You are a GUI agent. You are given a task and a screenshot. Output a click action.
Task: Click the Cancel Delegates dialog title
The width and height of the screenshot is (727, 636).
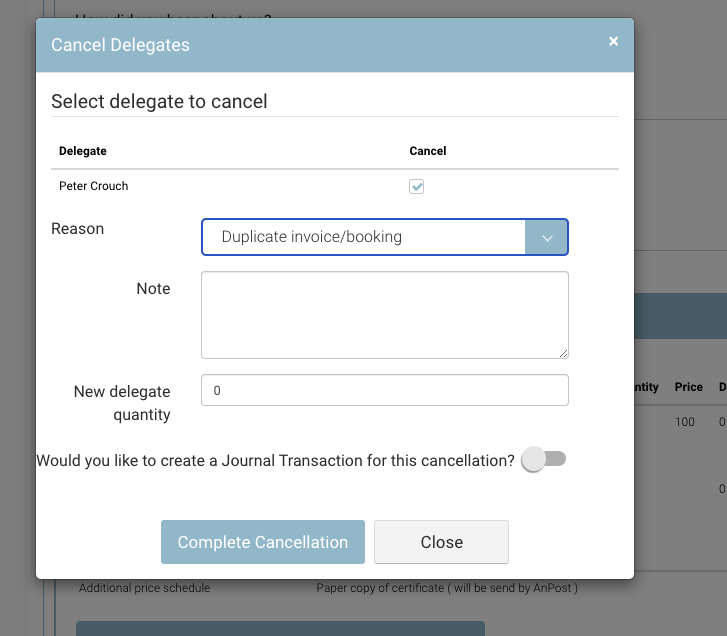[x=120, y=45]
